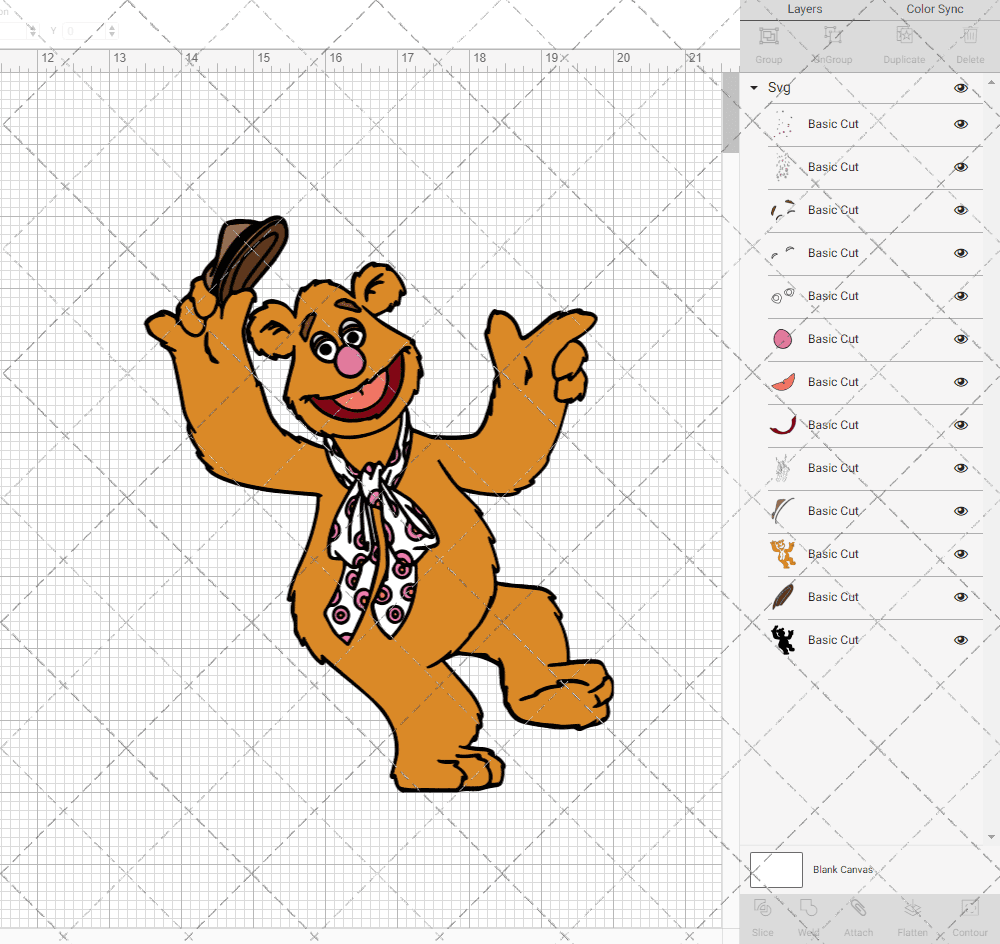Switch to the Color Sync tab
This screenshot has height=944, width=1000.
[x=935, y=10]
